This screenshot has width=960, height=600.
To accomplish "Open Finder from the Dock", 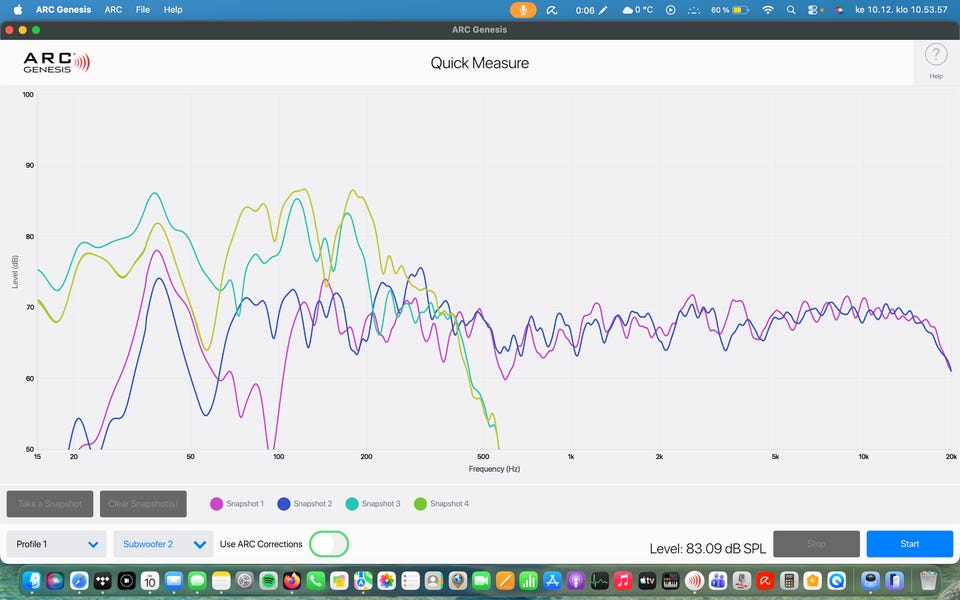I will (x=32, y=580).
